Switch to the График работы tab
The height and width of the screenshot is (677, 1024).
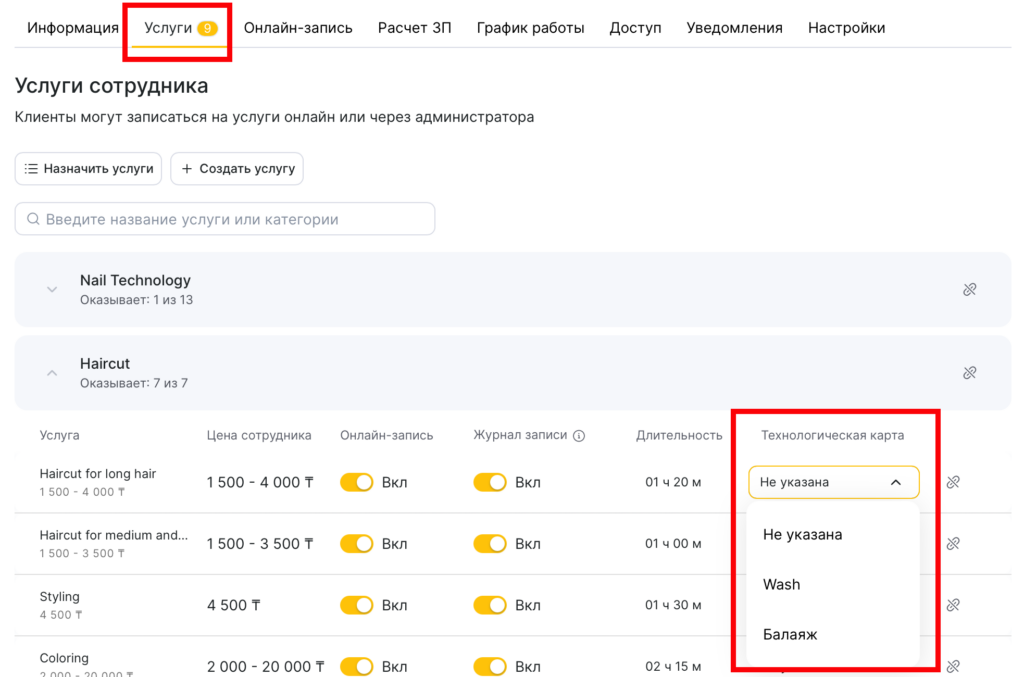[x=530, y=28]
